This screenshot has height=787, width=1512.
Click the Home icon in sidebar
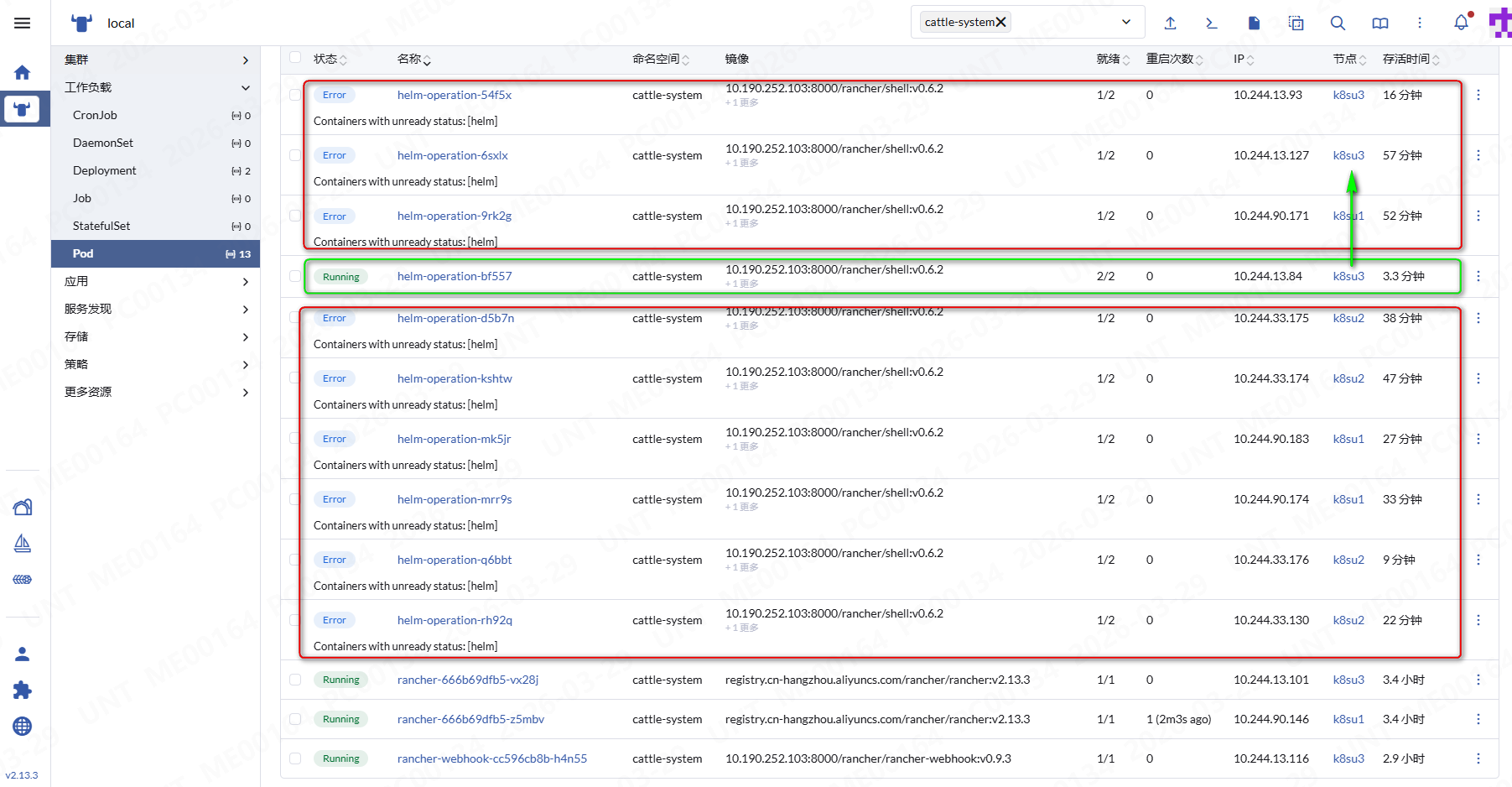[x=23, y=73]
